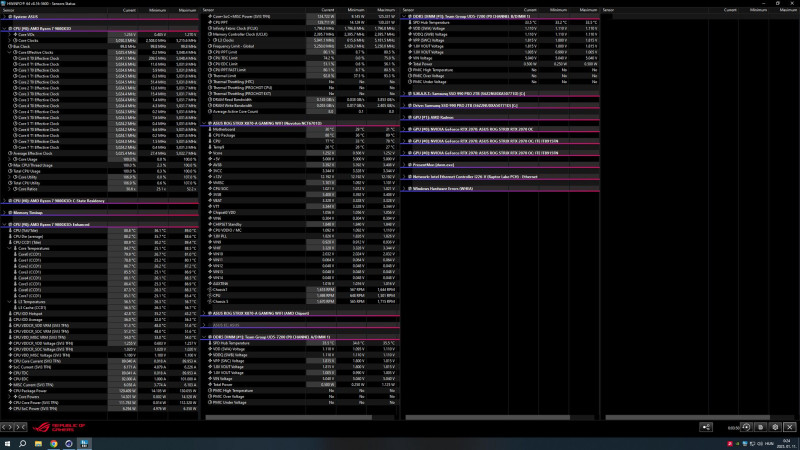
Task: Expand the S.M.A.R.T. Samsung SSD 990 PRO group
Action: pos(404,93)
